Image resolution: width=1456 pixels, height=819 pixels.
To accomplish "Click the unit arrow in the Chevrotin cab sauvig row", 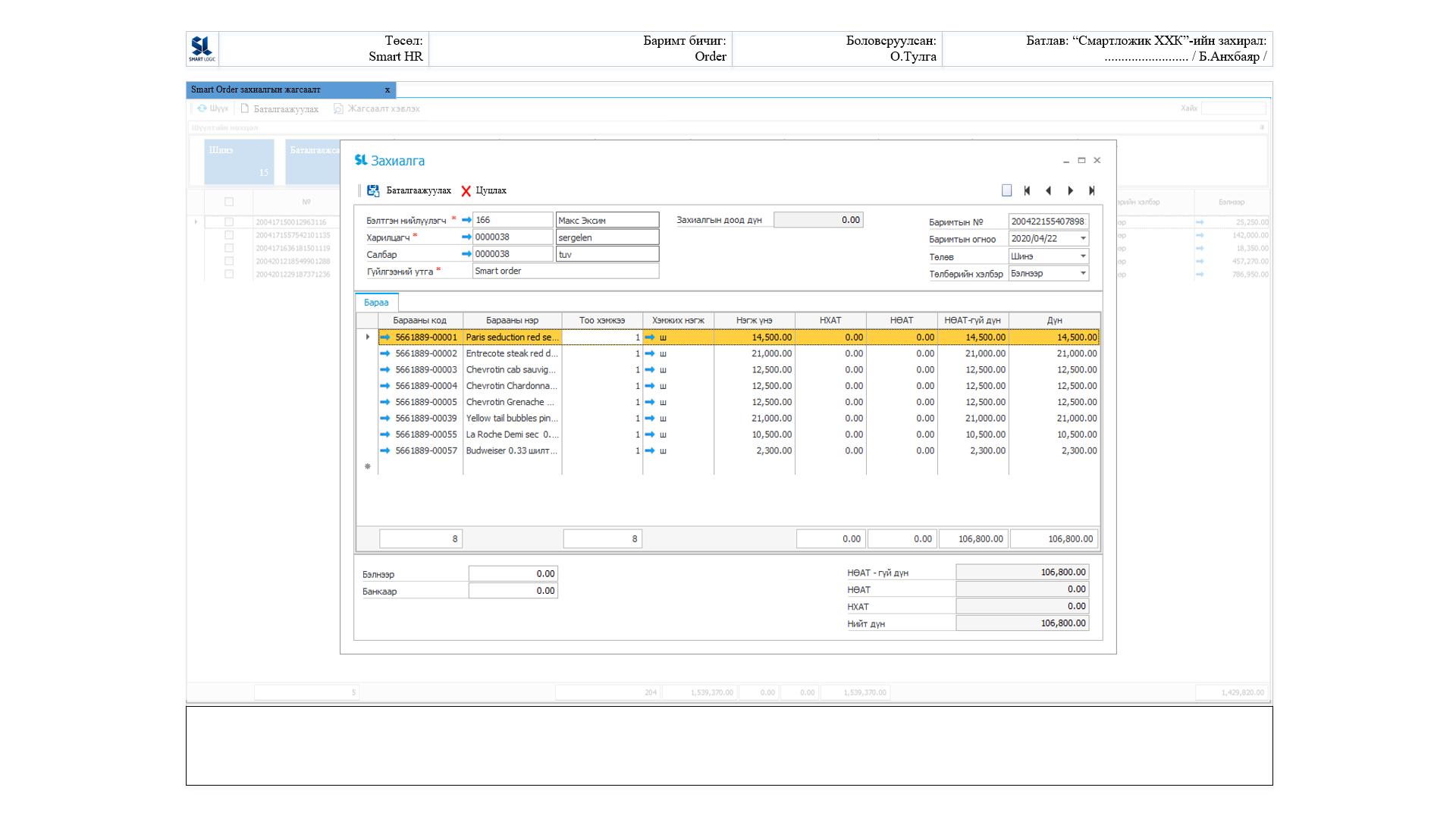I will pyautogui.click(x=650, y=370).
